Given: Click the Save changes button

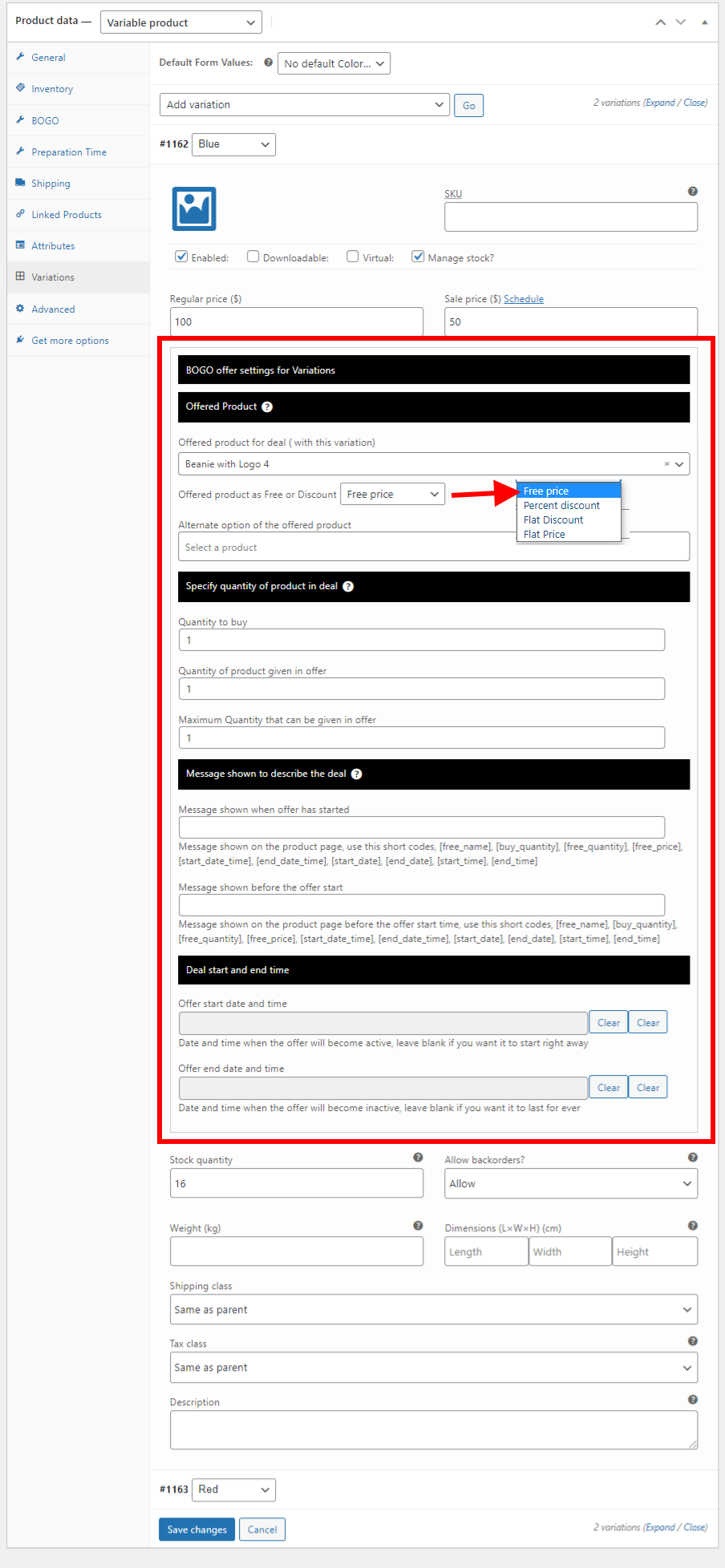Looking at the screenshot, I should tap(197, 1530).
